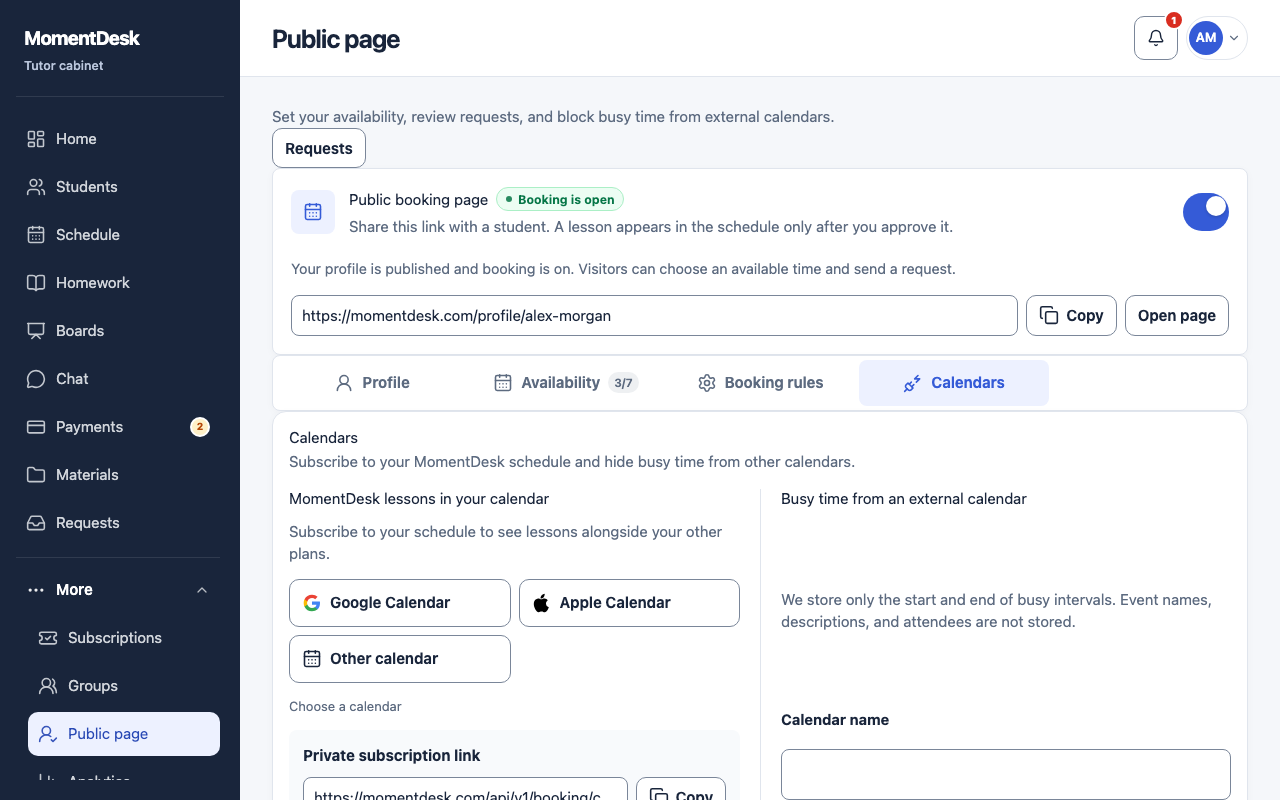Copy the public profile link
The width and height of the screenshot is (1280, 800).
tap(1071, 315)
